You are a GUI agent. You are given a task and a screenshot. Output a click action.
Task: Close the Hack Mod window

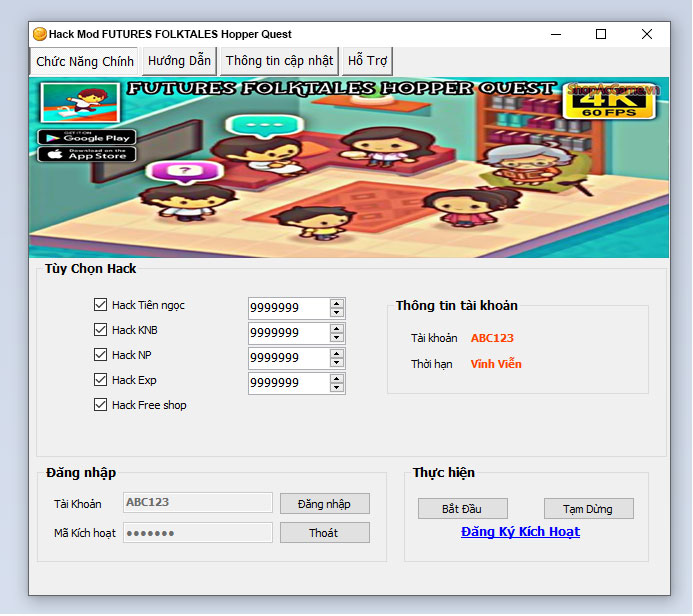[647, 34]
